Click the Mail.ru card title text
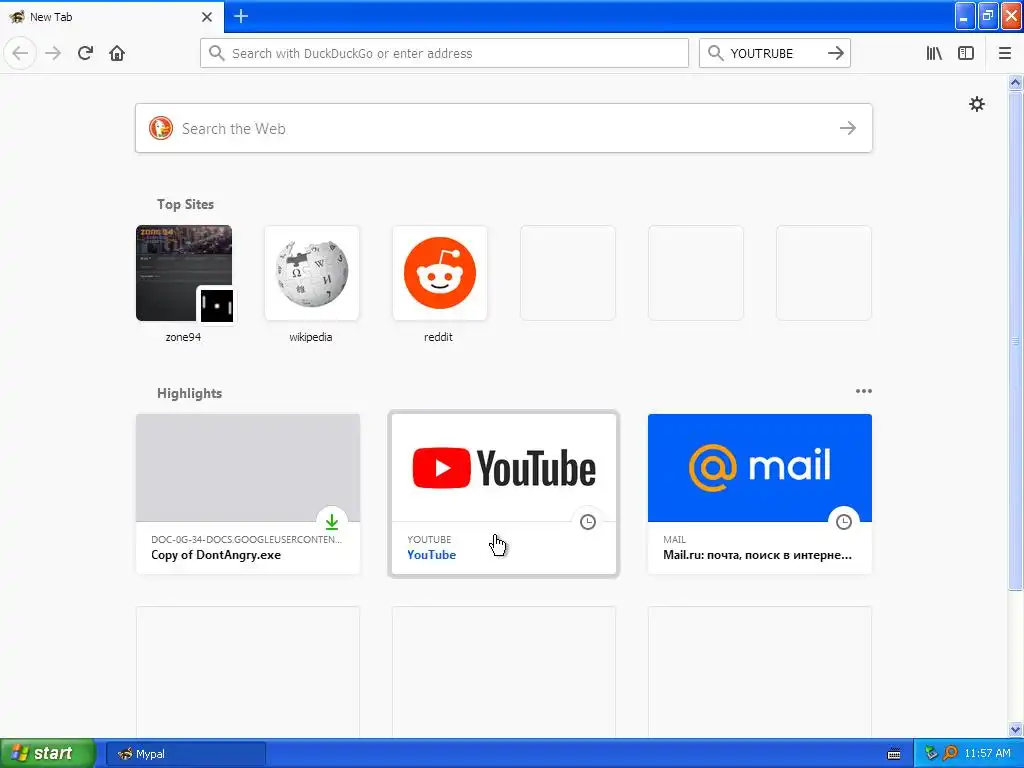Screen dimensions: 1024x768 pos(757,555)
